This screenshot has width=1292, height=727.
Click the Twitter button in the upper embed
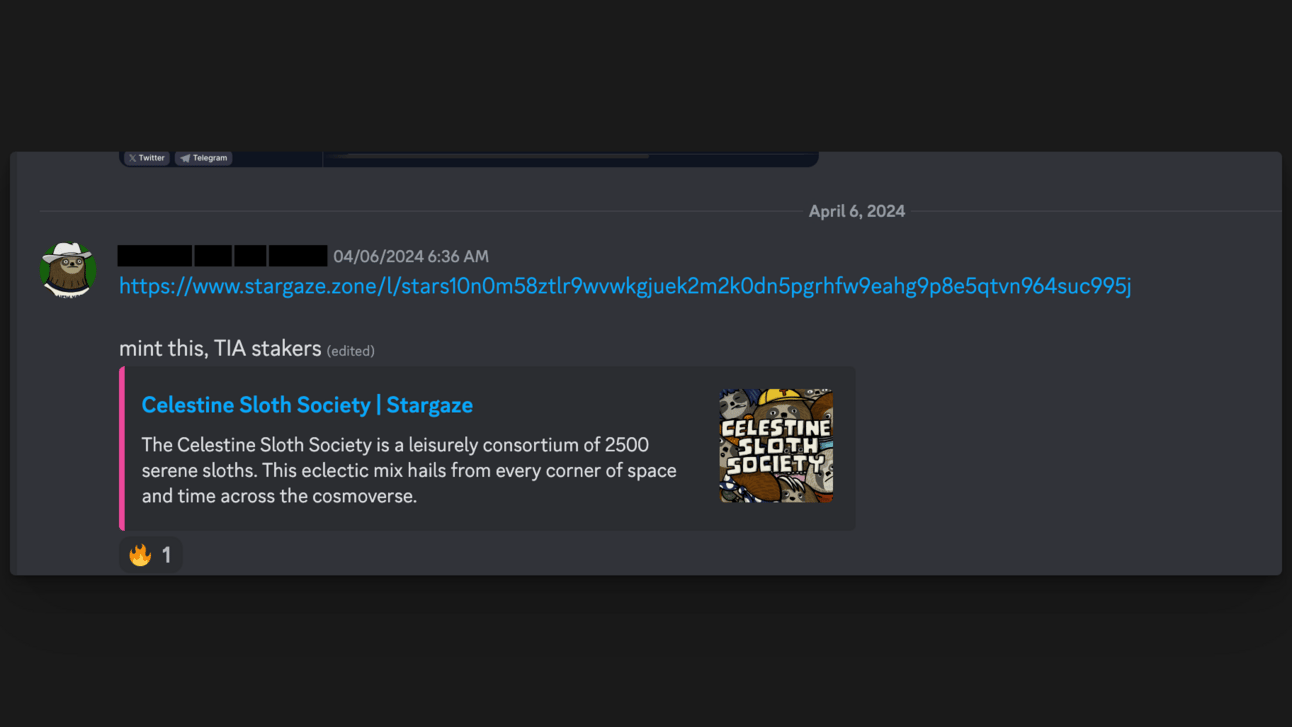coord(147,158)
